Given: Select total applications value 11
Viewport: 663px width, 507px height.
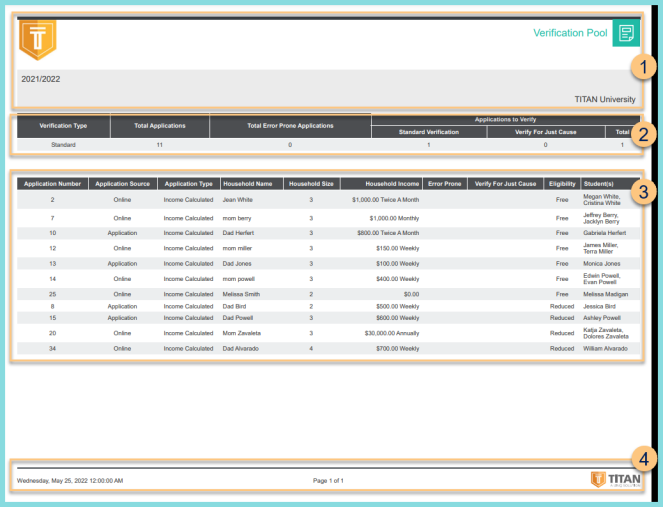Looking at the screenshot, I should coord(159,145).
